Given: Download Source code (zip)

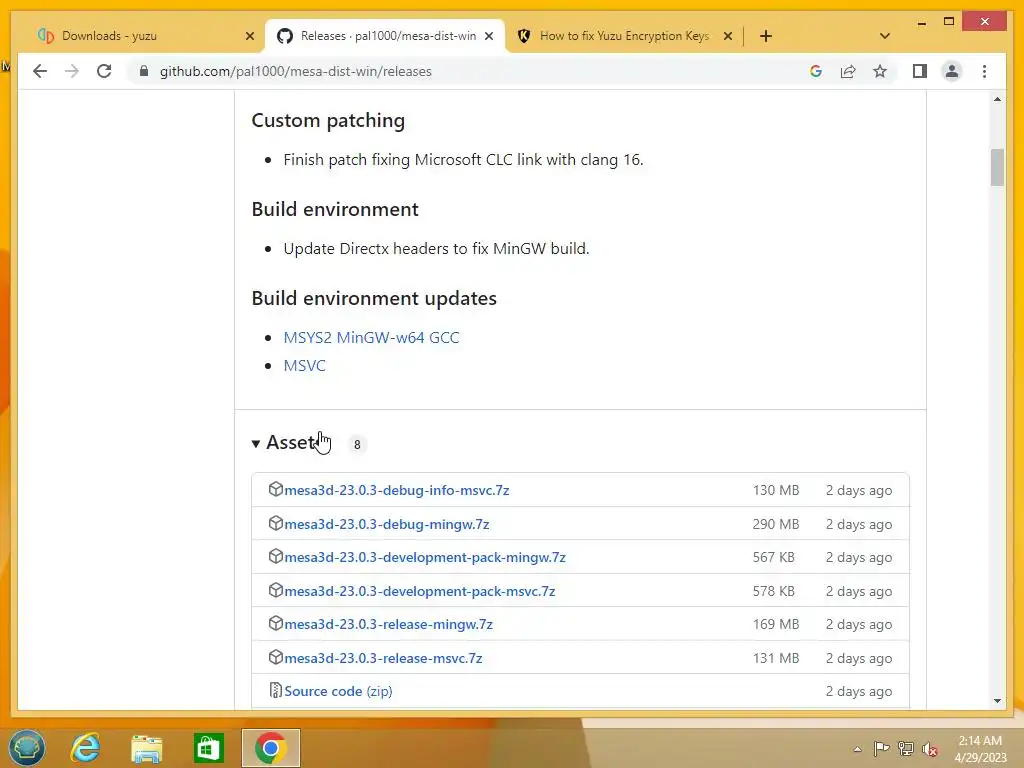Looking at the screenshot, I should pyautogui.click(x=338, y=692).
